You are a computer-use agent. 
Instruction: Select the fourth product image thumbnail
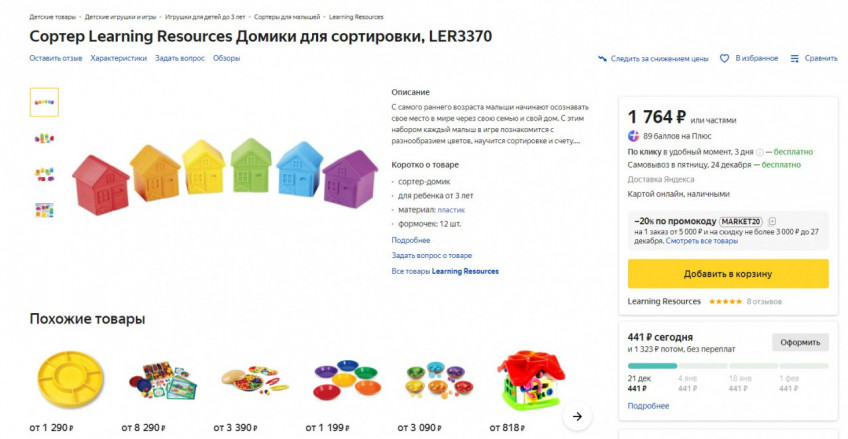click(x=44, y=210)
